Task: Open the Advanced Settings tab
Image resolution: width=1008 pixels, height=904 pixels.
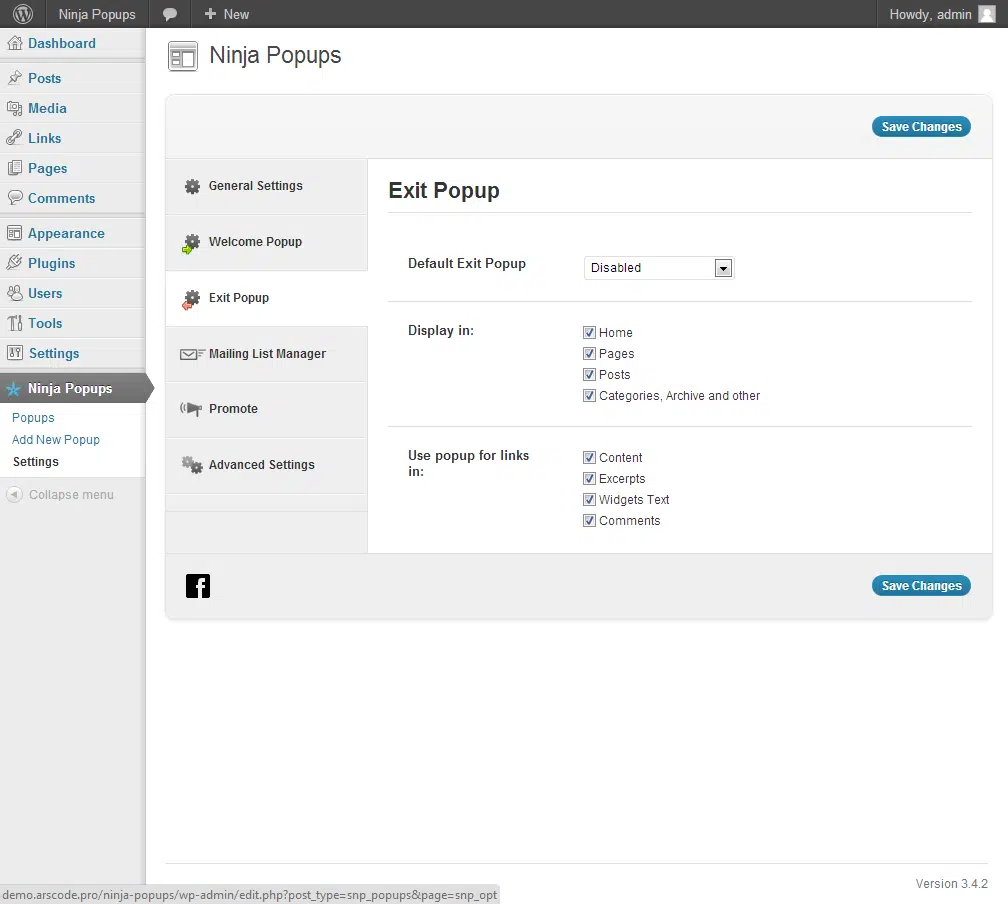Action: 266,466
